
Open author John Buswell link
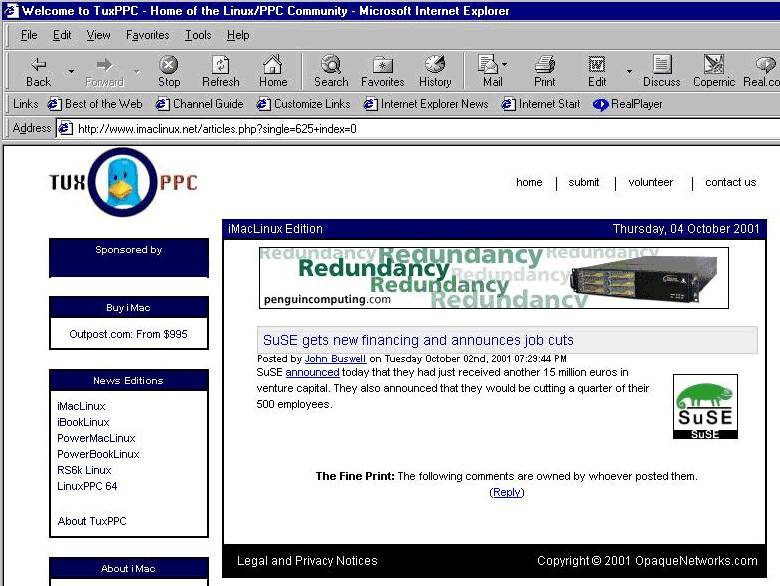point(335,359)
